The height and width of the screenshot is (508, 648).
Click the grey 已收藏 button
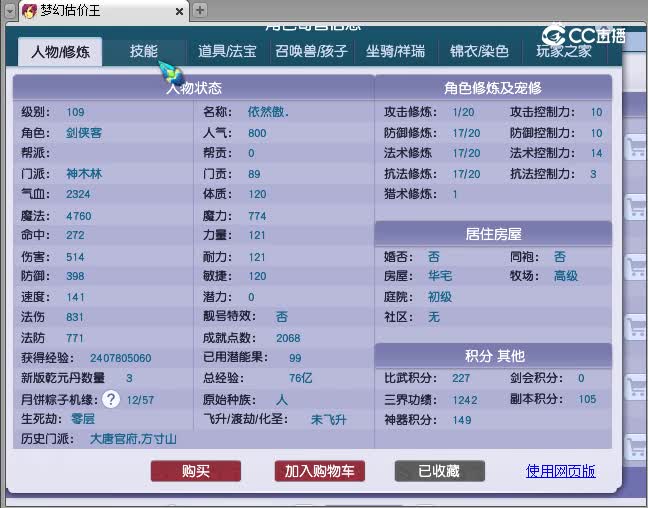point(440,471)
